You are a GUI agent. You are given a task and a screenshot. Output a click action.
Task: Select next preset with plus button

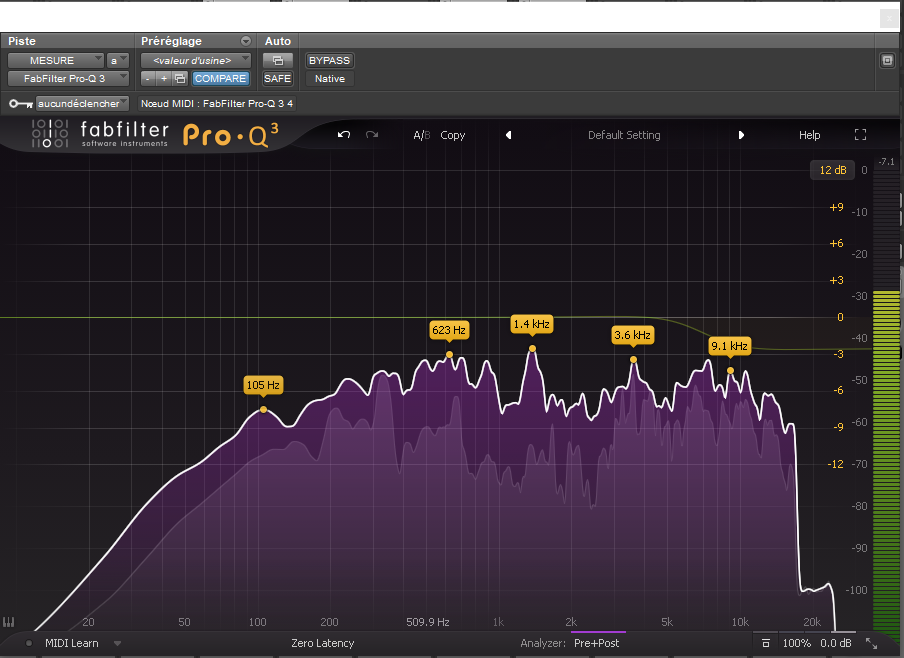164,78
